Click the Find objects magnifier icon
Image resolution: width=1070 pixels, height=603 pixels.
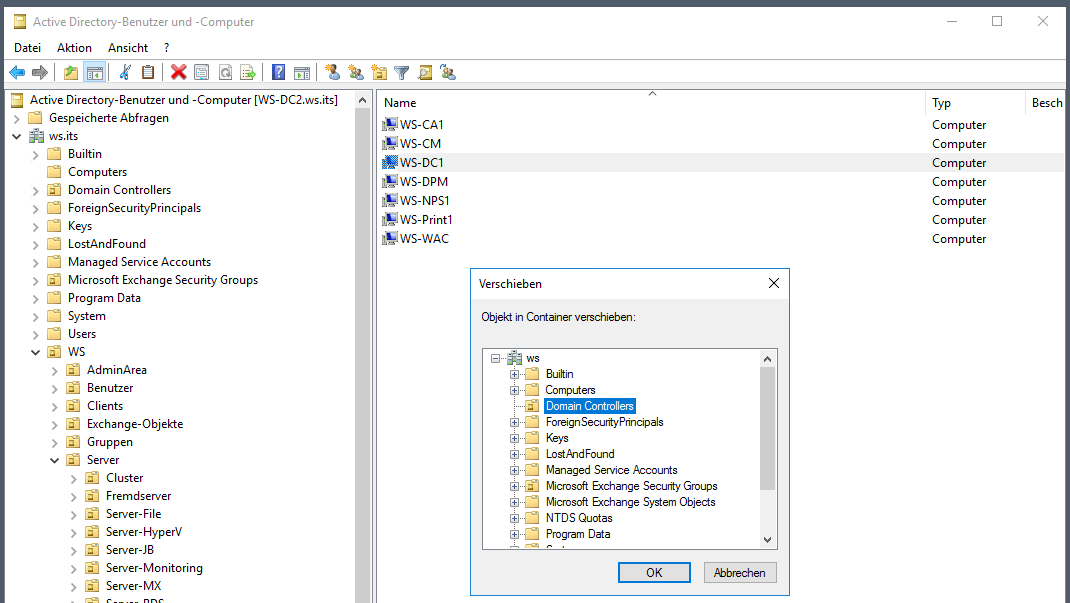[x=425, y=72]
